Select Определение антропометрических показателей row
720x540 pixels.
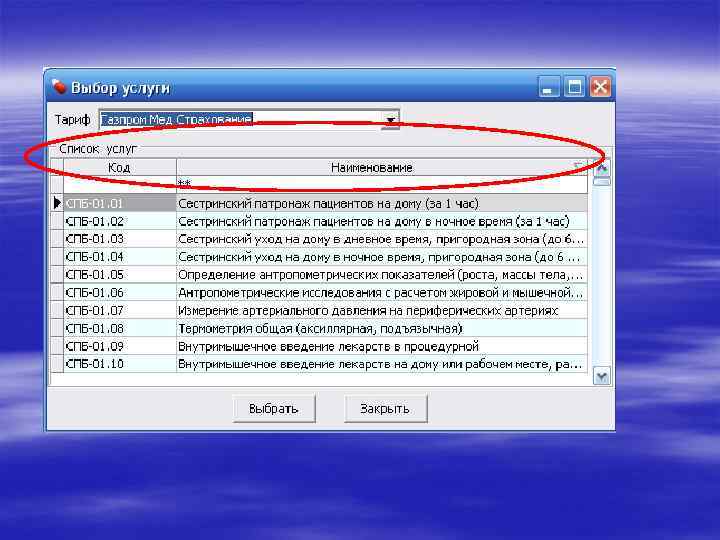coord(382,275)
